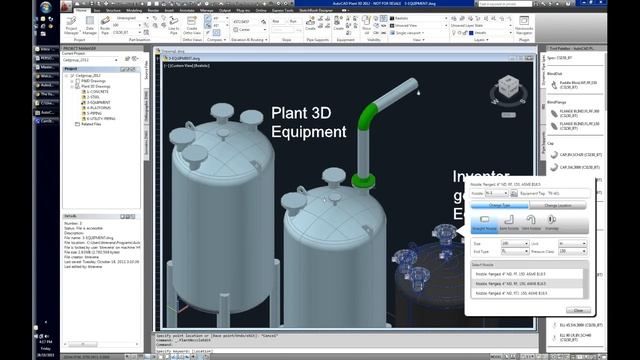Click the Windows Start orb
The image size is (640, 360).
[x=46, y=7]
